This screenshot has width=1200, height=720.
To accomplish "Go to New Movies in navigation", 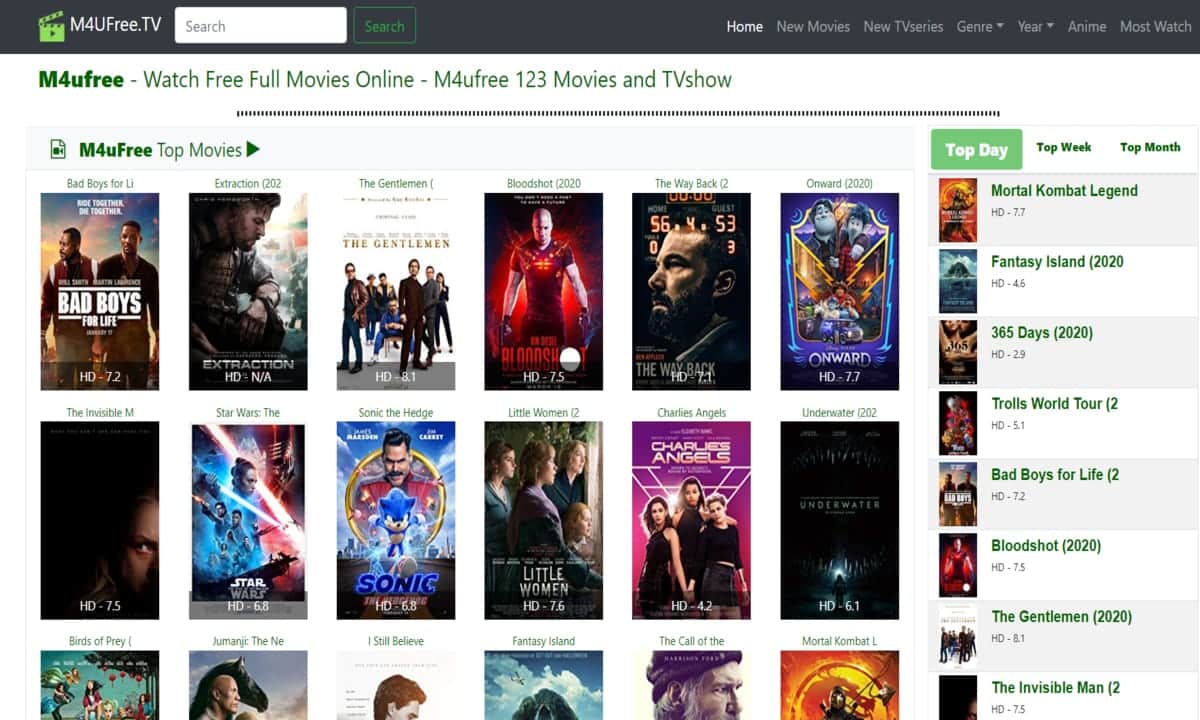I will pyautogui.click(x=813, y=27).
